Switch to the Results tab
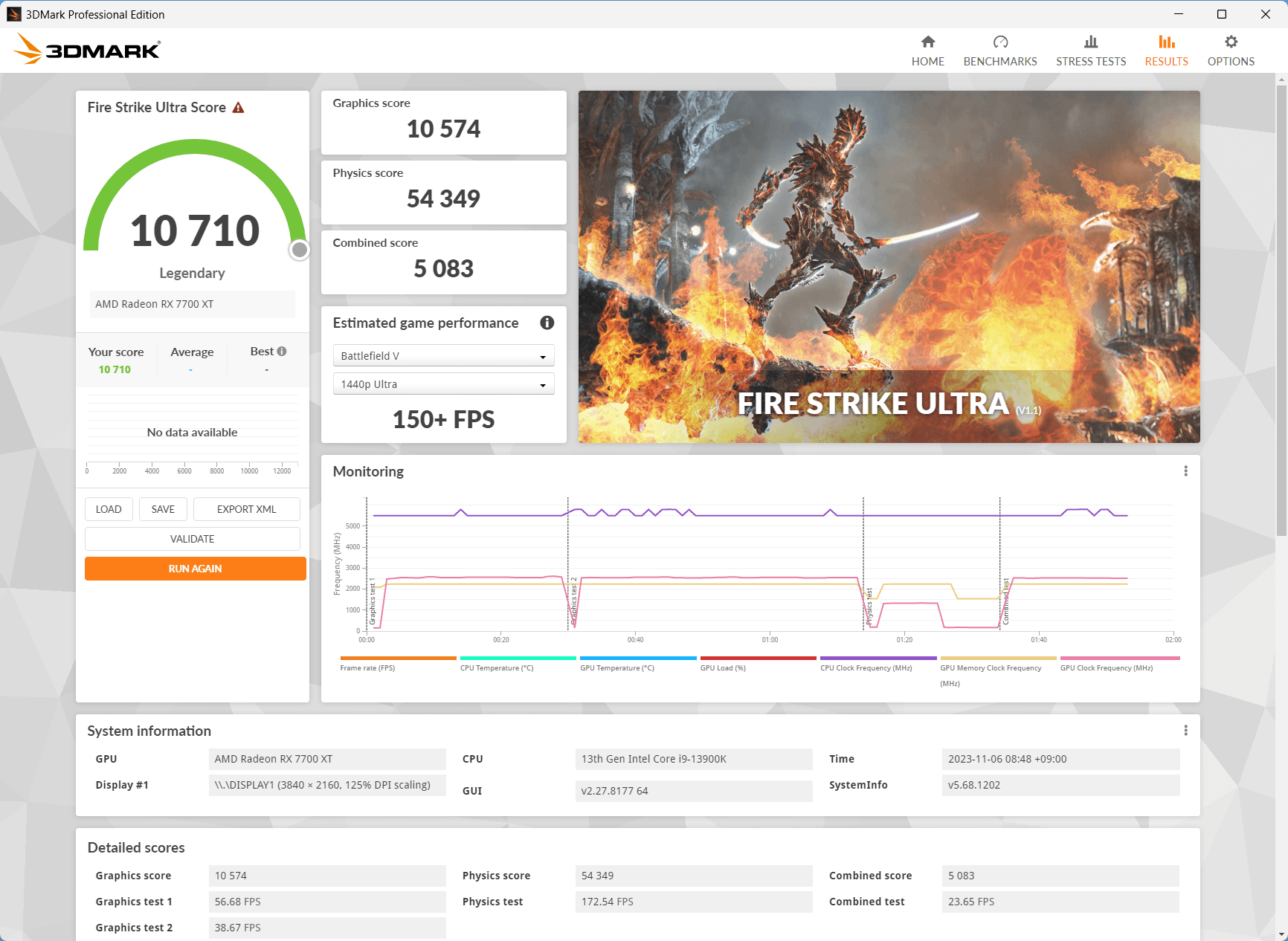This screenshot has width=1288, height=941. pos(1166,51)
